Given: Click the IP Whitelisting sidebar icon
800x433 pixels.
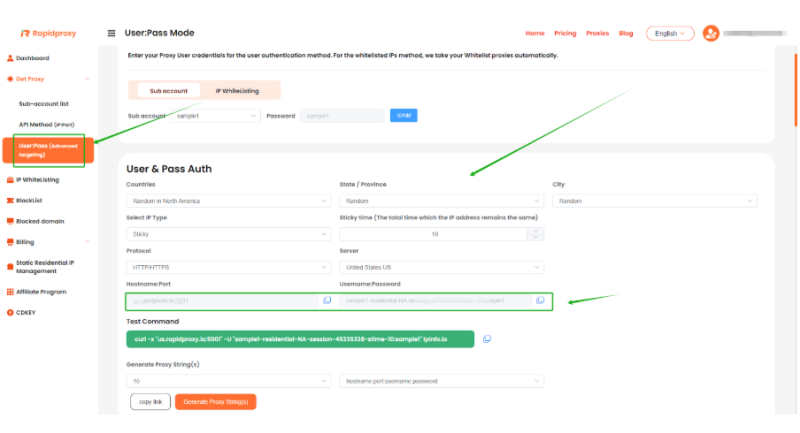Looking at the screenshot, I should pyautogui.click(x=10, y=180).
